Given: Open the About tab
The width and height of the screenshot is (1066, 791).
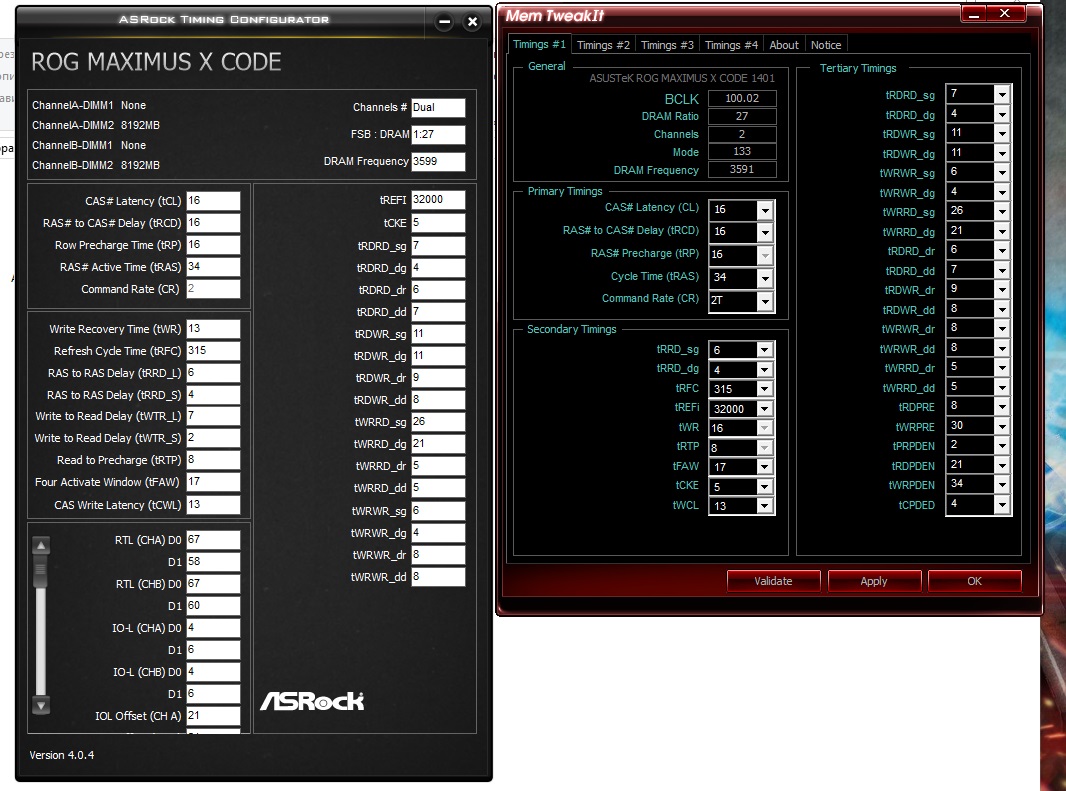Looking at the screenshot, I should 784,45.
